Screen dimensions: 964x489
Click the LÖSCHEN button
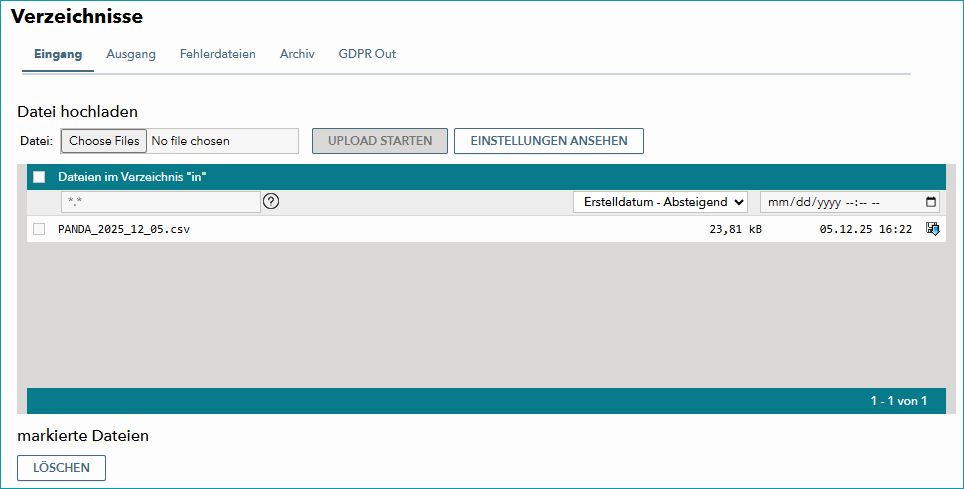[x=61, y=467]
